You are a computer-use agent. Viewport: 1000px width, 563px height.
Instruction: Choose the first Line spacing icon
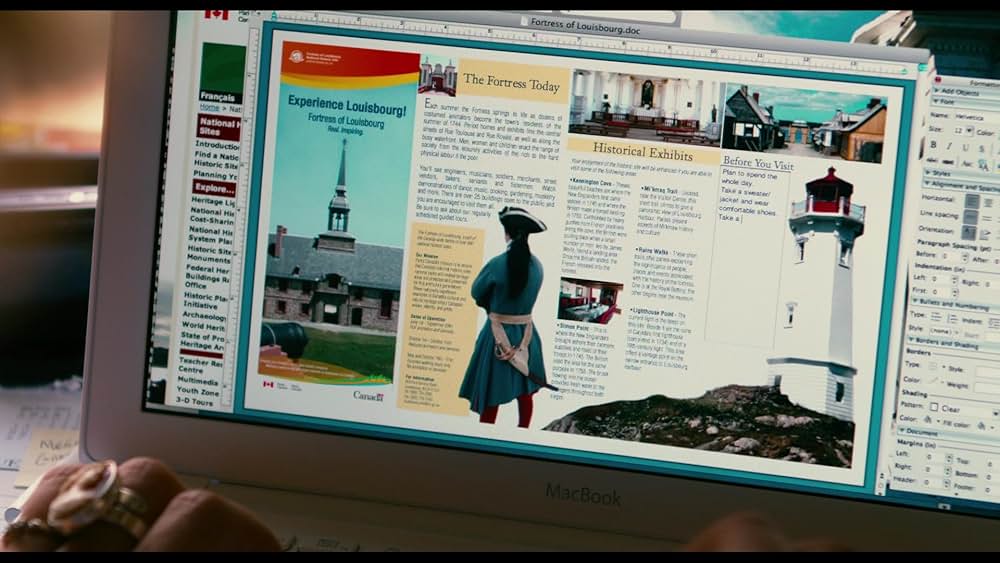(971, 217)
